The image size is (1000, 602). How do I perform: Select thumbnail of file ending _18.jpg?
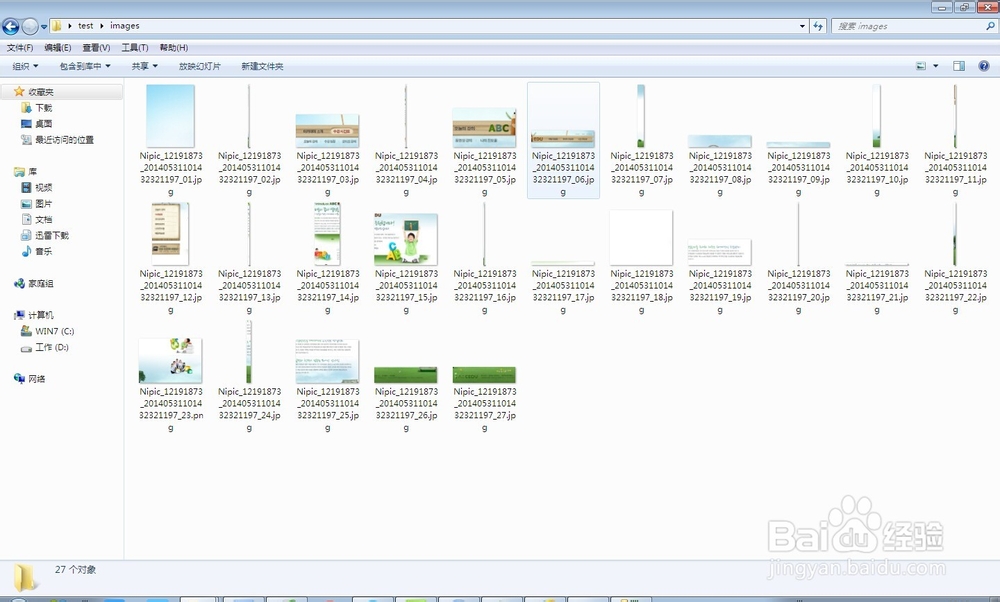[641, 237]
